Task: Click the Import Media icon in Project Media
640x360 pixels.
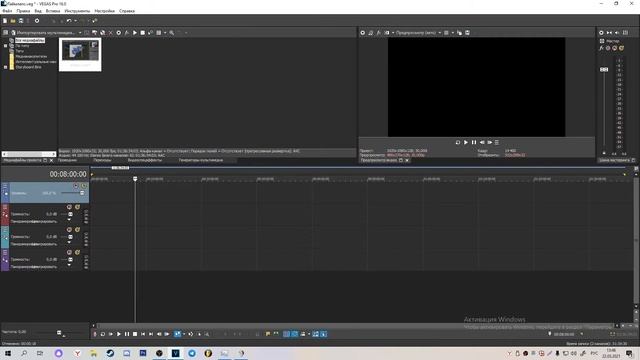Action: [13, 33]
